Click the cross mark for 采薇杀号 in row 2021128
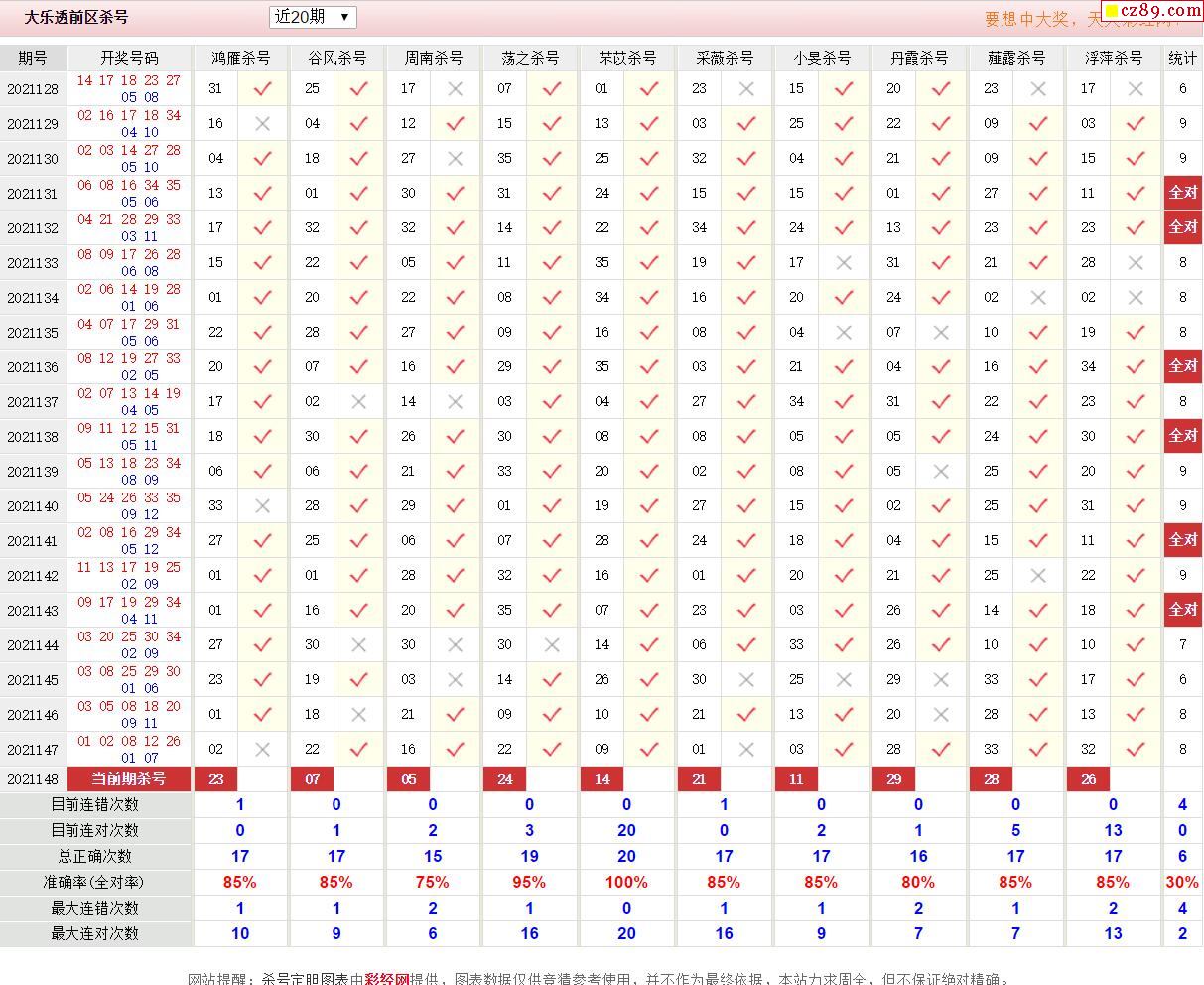1204x985 pixels. click(x=746, y=89)
